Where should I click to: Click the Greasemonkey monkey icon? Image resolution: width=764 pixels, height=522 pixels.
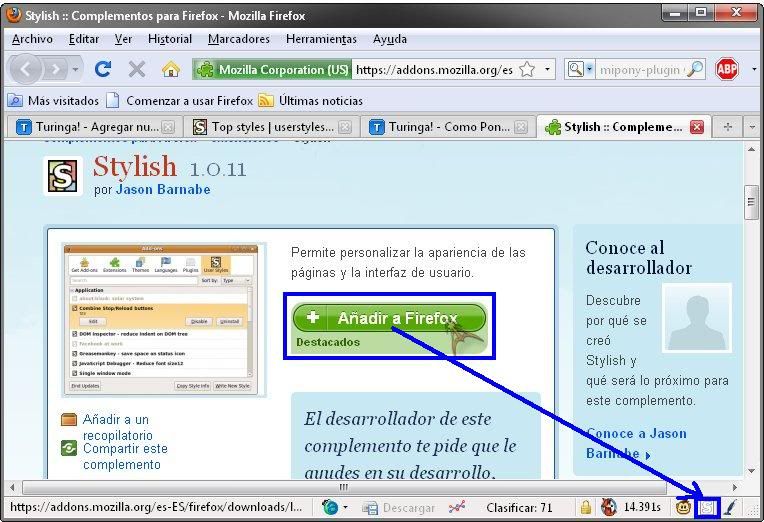(x=684, y=508)
